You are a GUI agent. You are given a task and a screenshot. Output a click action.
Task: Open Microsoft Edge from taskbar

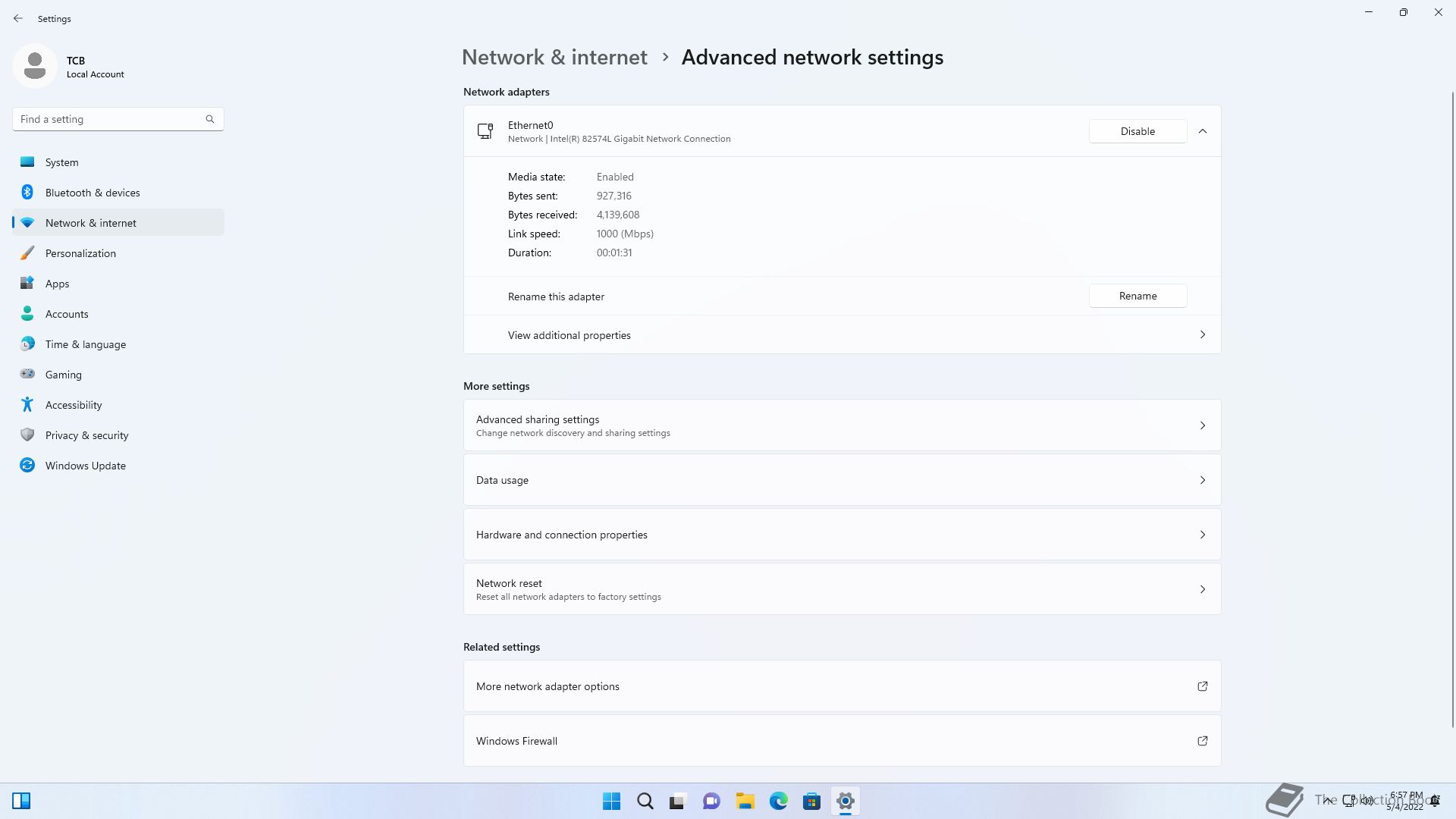(778, 801)
